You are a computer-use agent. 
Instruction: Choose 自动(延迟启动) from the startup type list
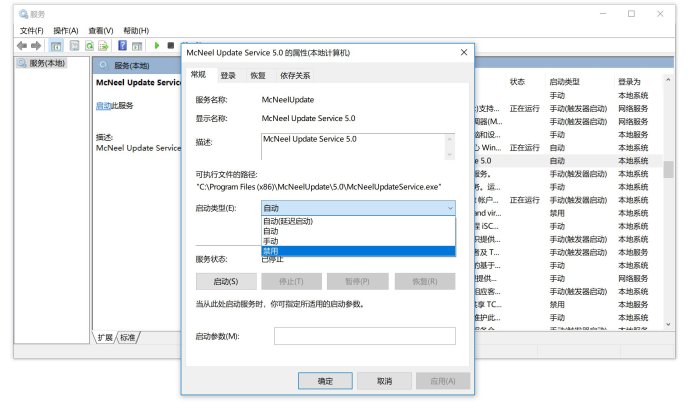358,221
